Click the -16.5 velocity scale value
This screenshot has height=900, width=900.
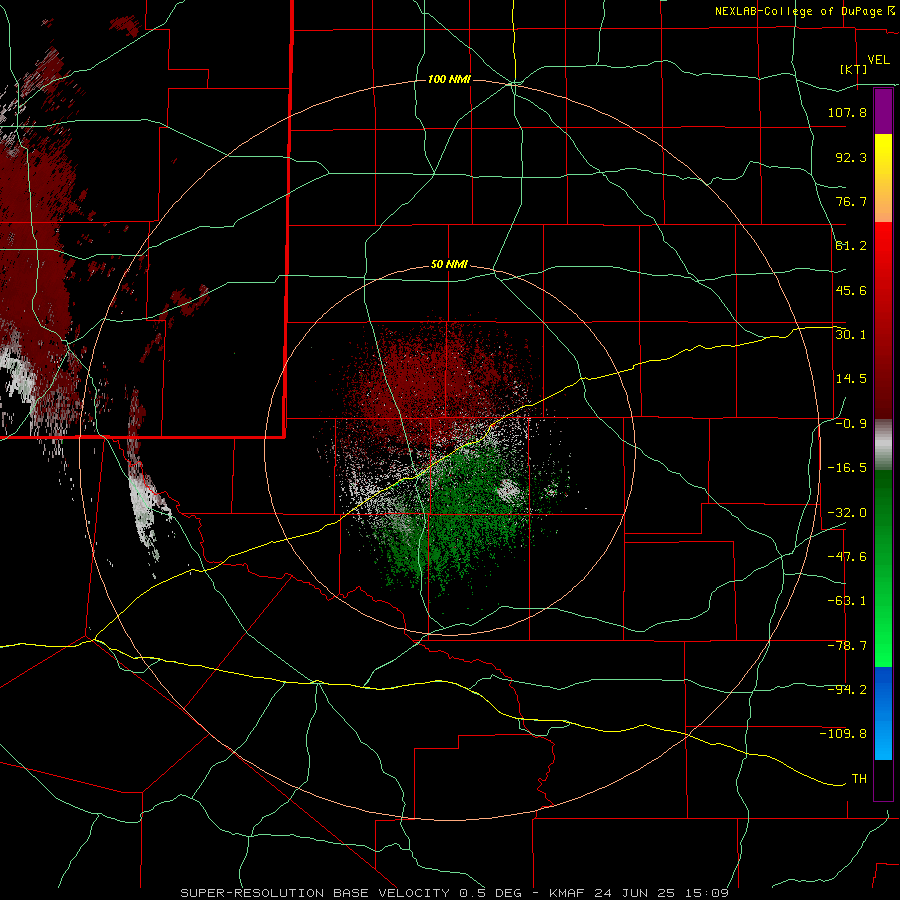coord(847,468)
